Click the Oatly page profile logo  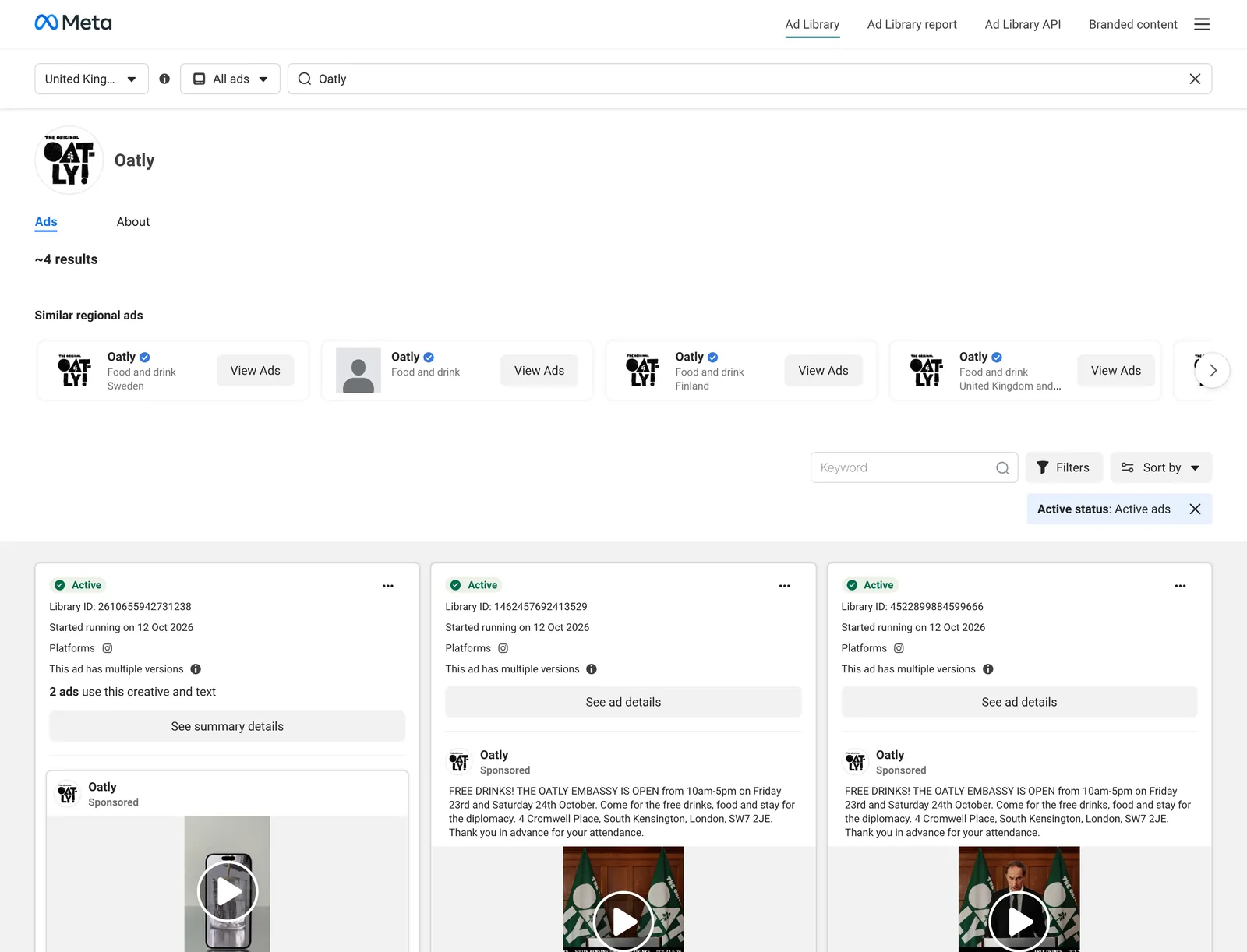tap(69, 160)
